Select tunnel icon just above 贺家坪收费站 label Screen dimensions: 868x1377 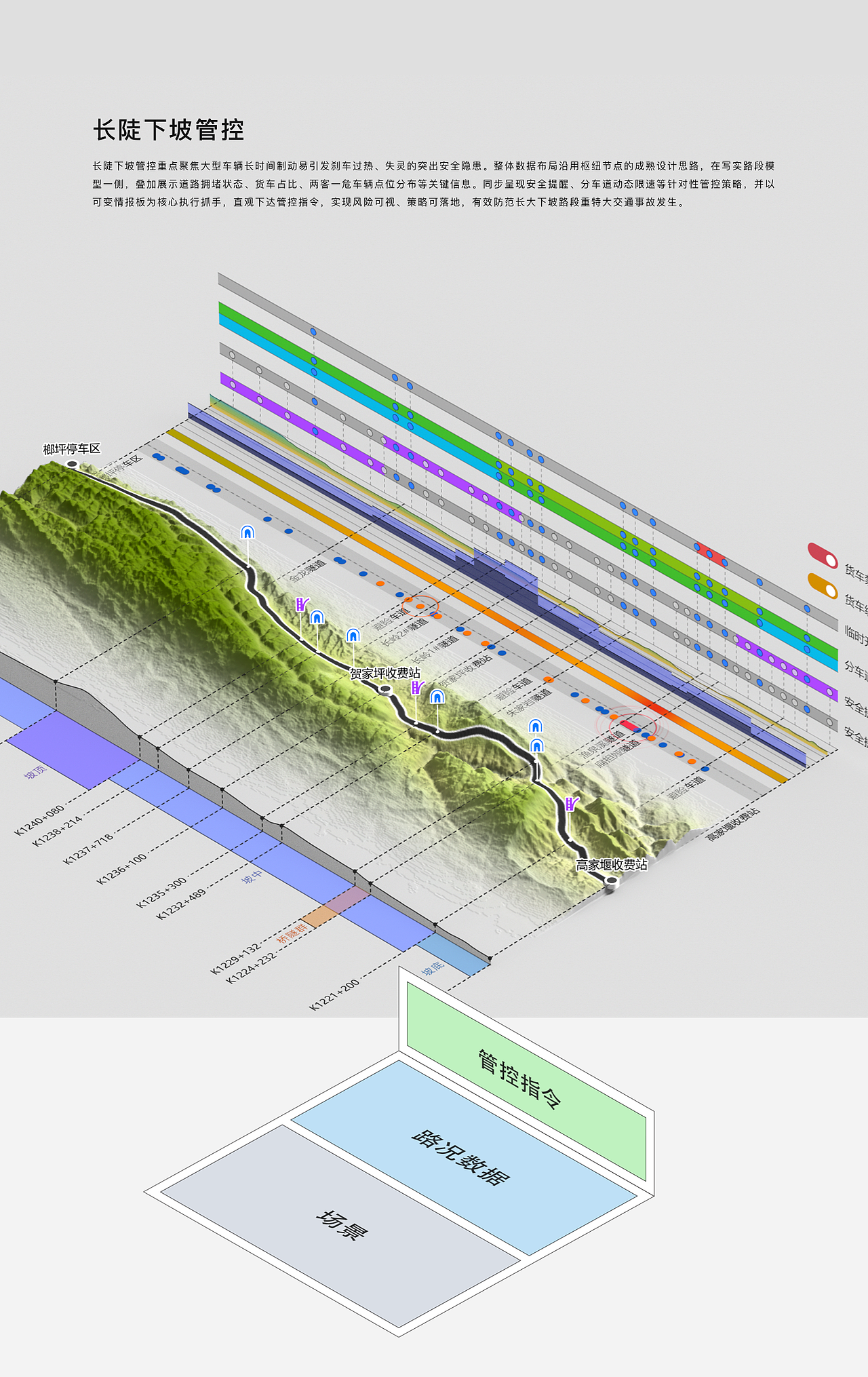pyautogui.click(x=353, y=636)
